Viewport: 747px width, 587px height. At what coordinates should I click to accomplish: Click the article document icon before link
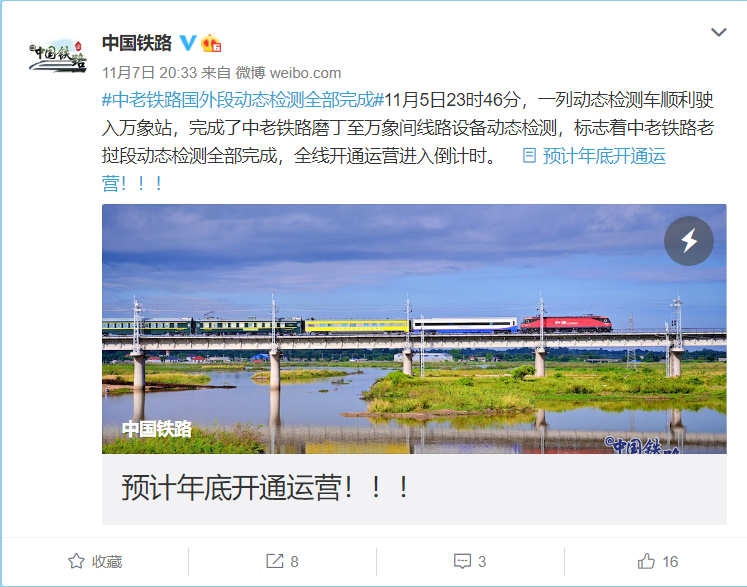click(x=529, y=155)
